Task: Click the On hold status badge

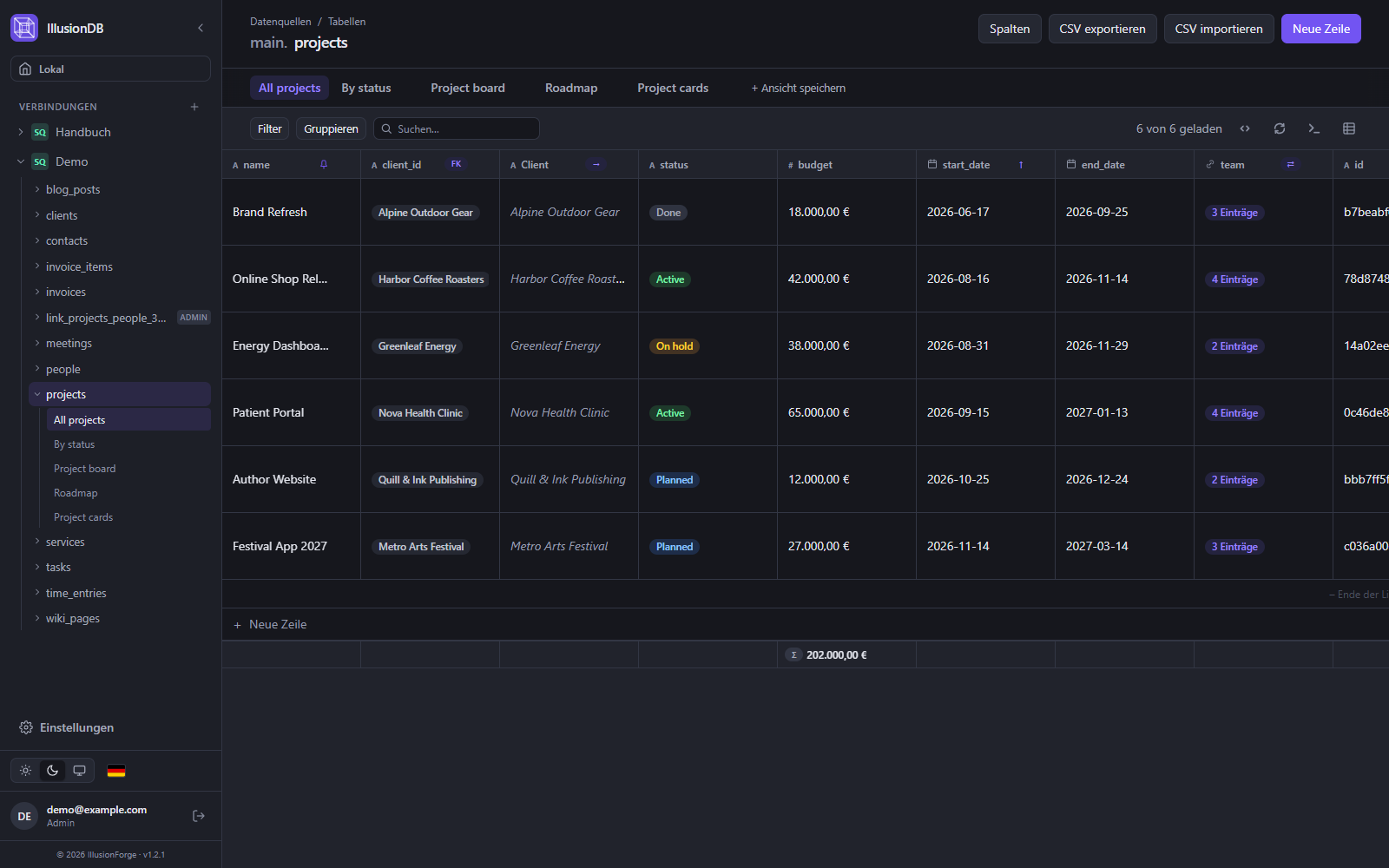Action: (675, 346)
